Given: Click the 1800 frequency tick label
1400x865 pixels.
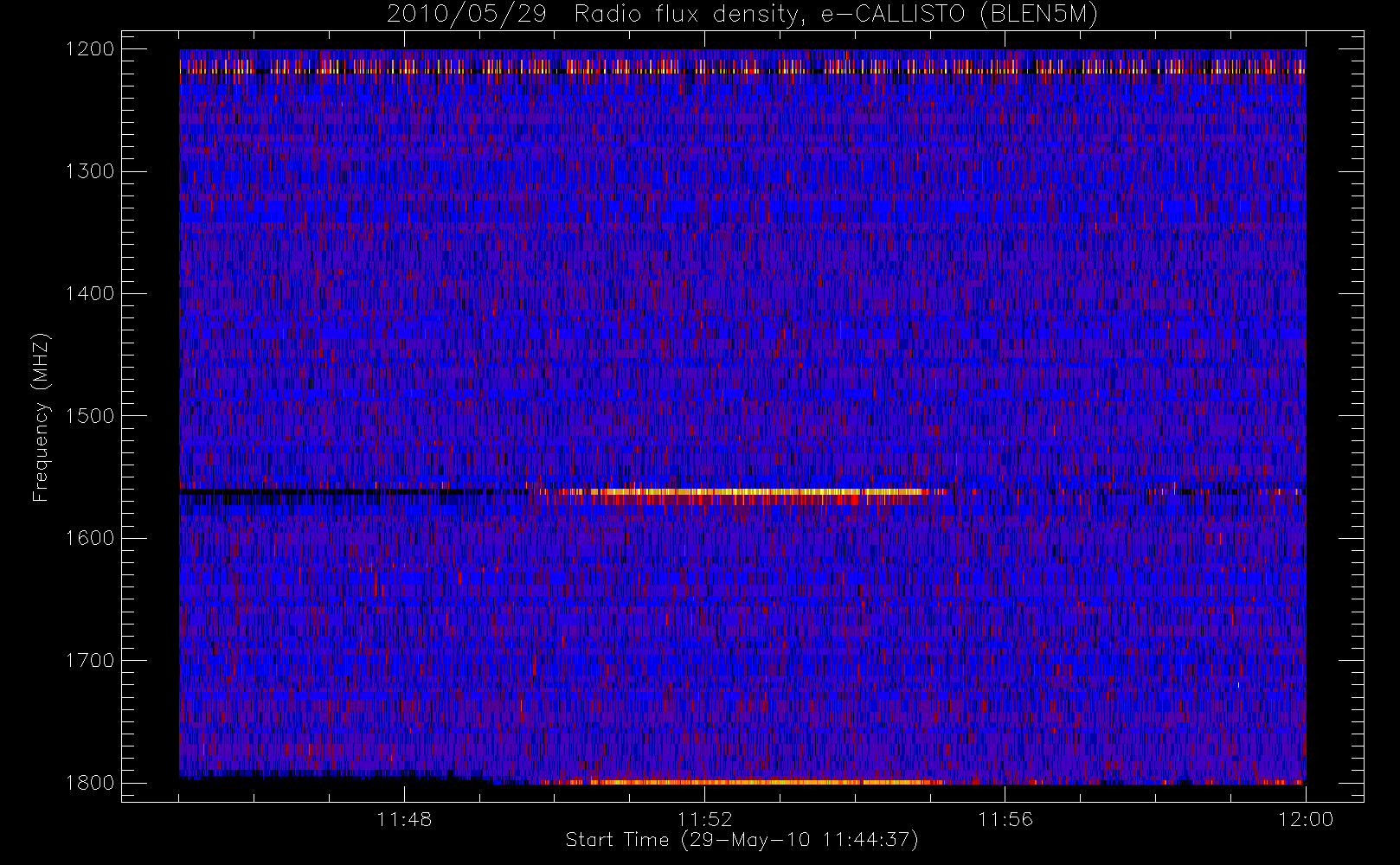Looking at the screenshot, I should click(90, 783).
